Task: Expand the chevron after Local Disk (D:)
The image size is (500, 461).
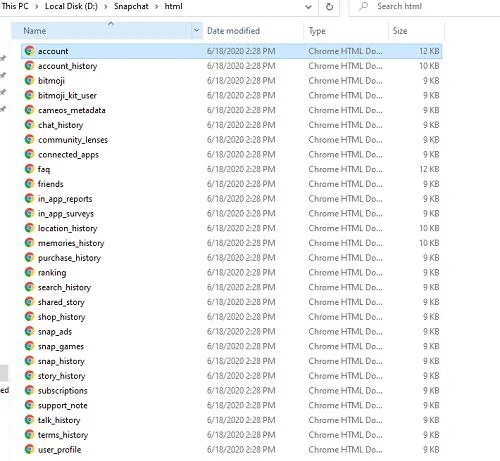Action: pyautogui.click(x=106, y=7)
